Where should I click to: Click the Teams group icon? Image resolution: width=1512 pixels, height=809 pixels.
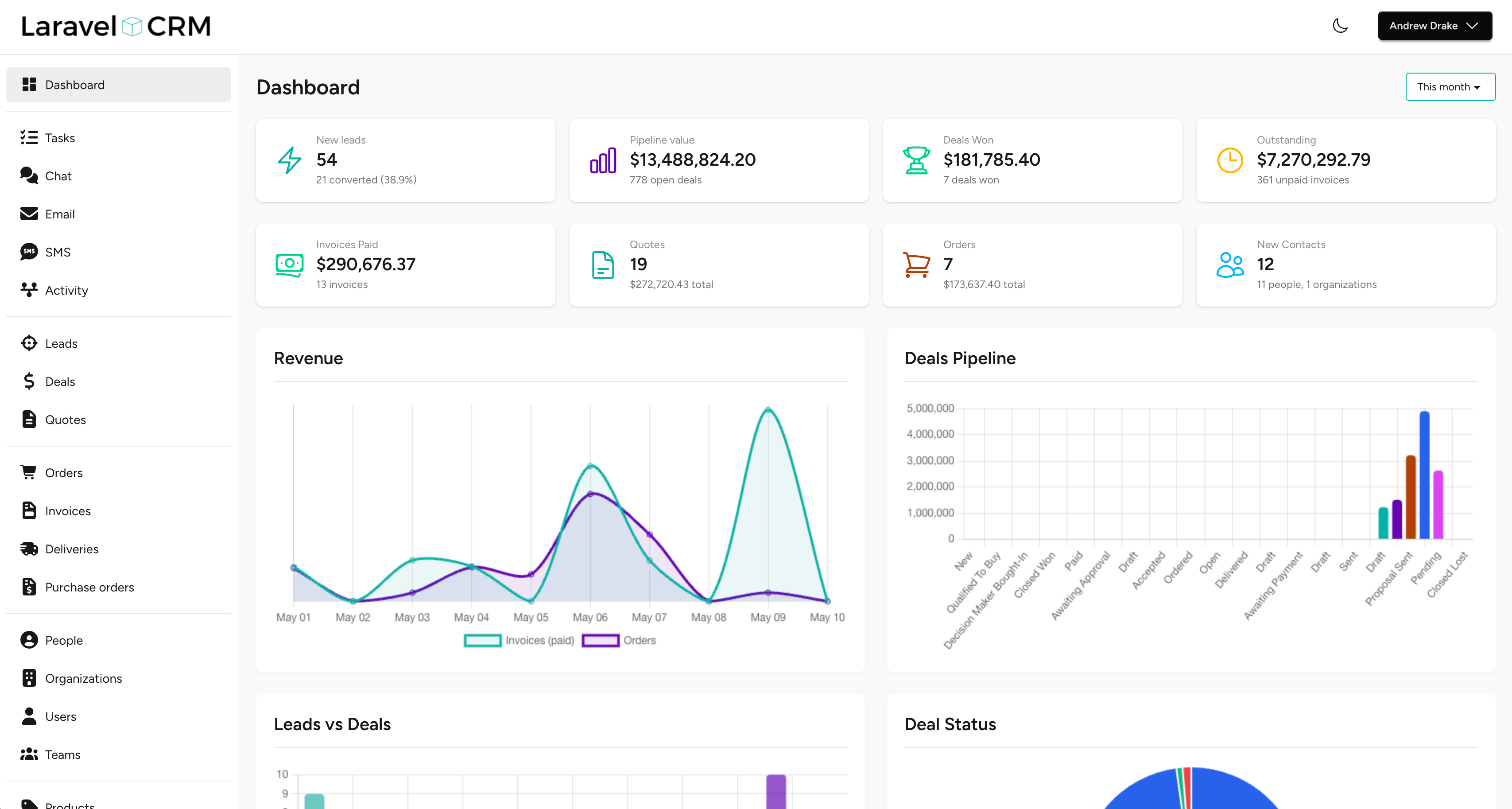click(x=29, y=754)
